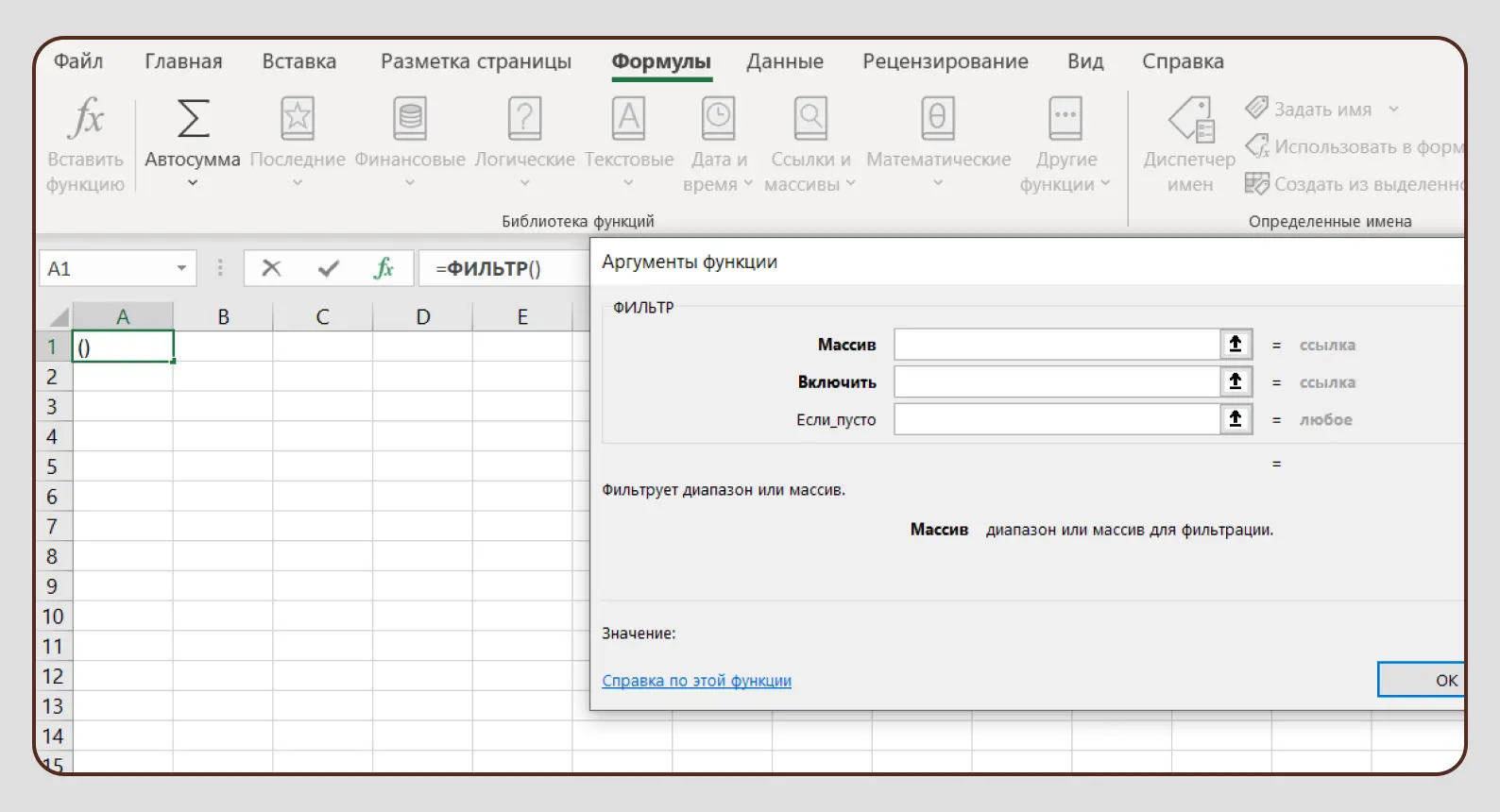1500x812 pixels.
Task: Click the Create from Selection icon
Action: [x=1257, y=183]
